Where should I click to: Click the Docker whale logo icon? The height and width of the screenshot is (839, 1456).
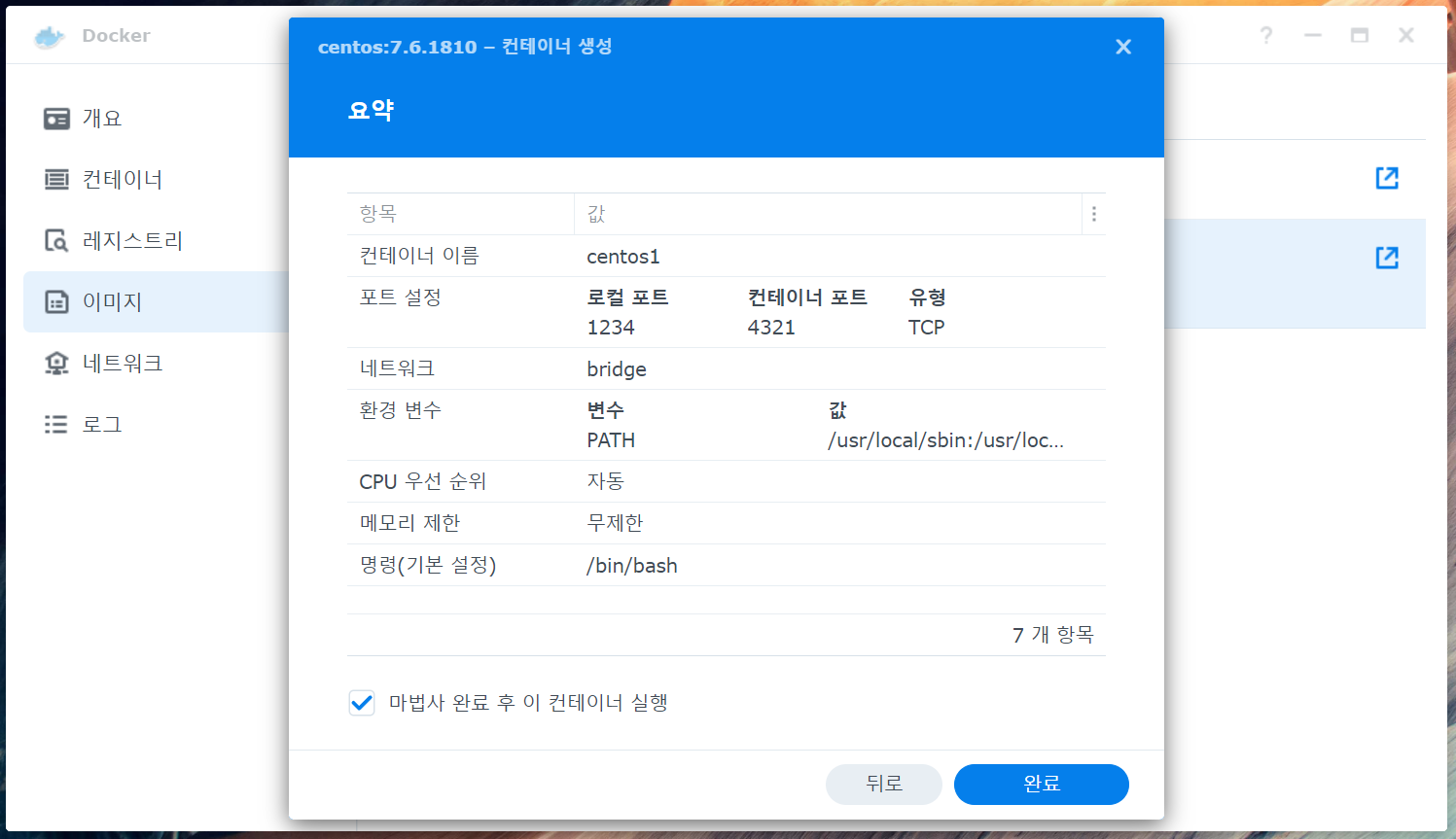[x=50, y=36]
